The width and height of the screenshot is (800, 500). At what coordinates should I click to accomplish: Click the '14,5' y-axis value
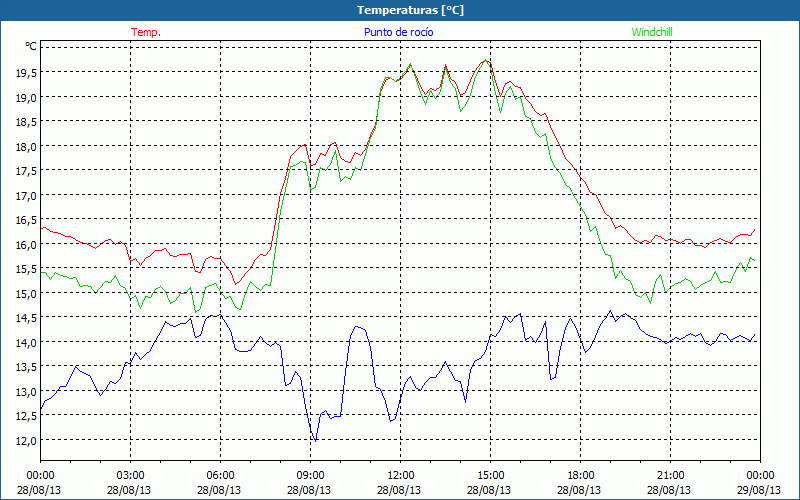pos(25,318)
